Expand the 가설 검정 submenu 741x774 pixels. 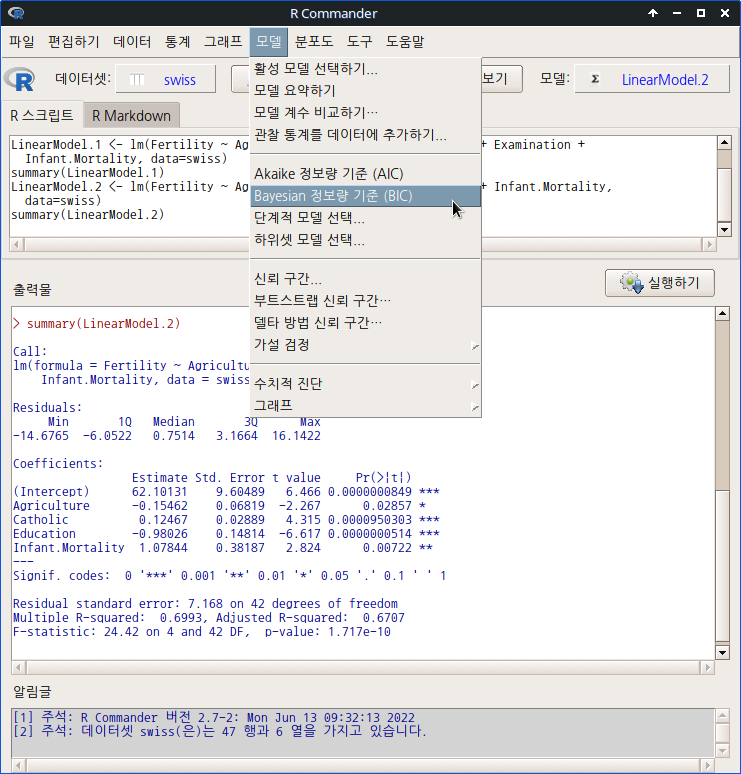(365, 345)
